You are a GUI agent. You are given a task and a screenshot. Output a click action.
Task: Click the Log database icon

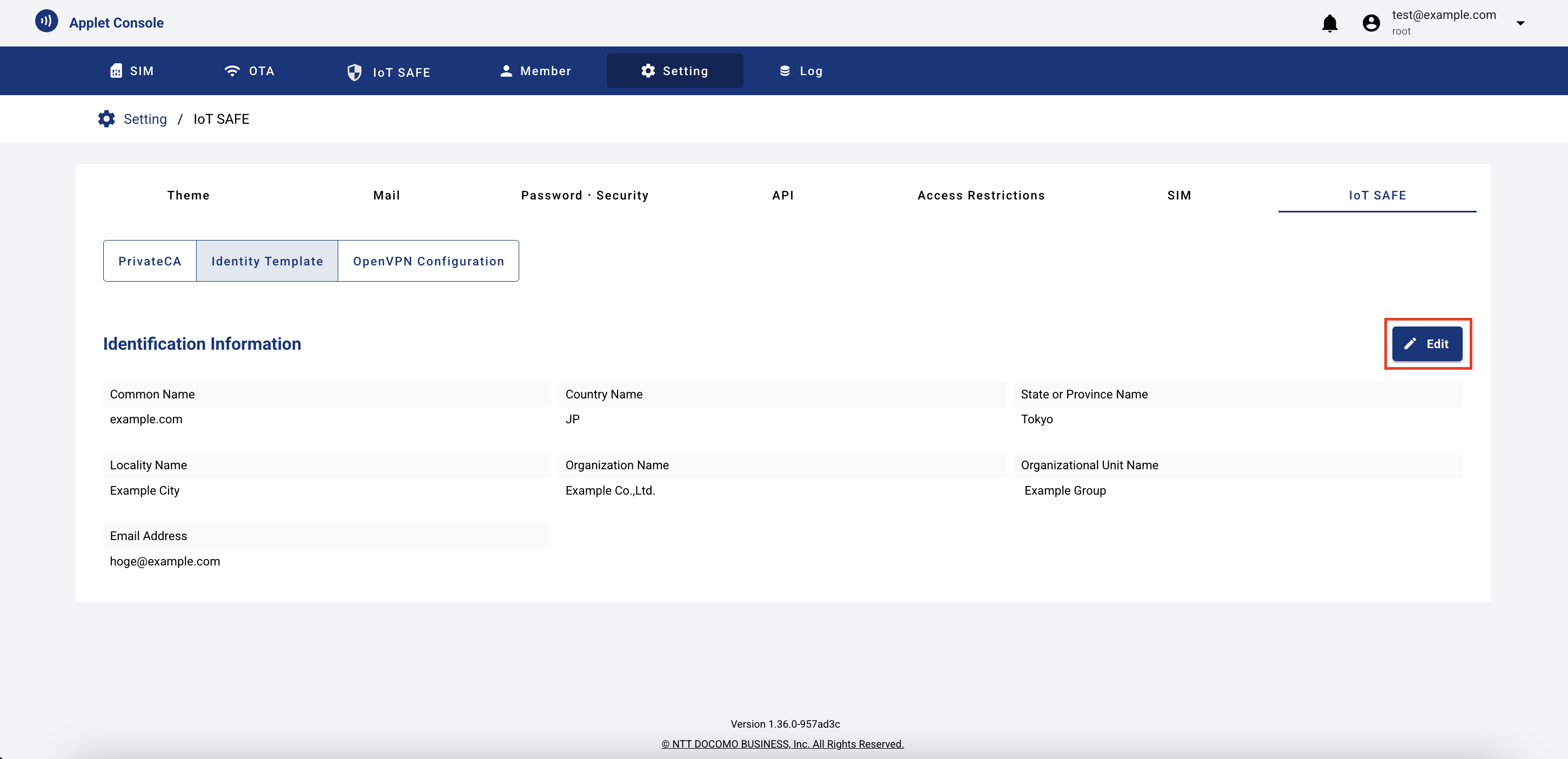785,71
